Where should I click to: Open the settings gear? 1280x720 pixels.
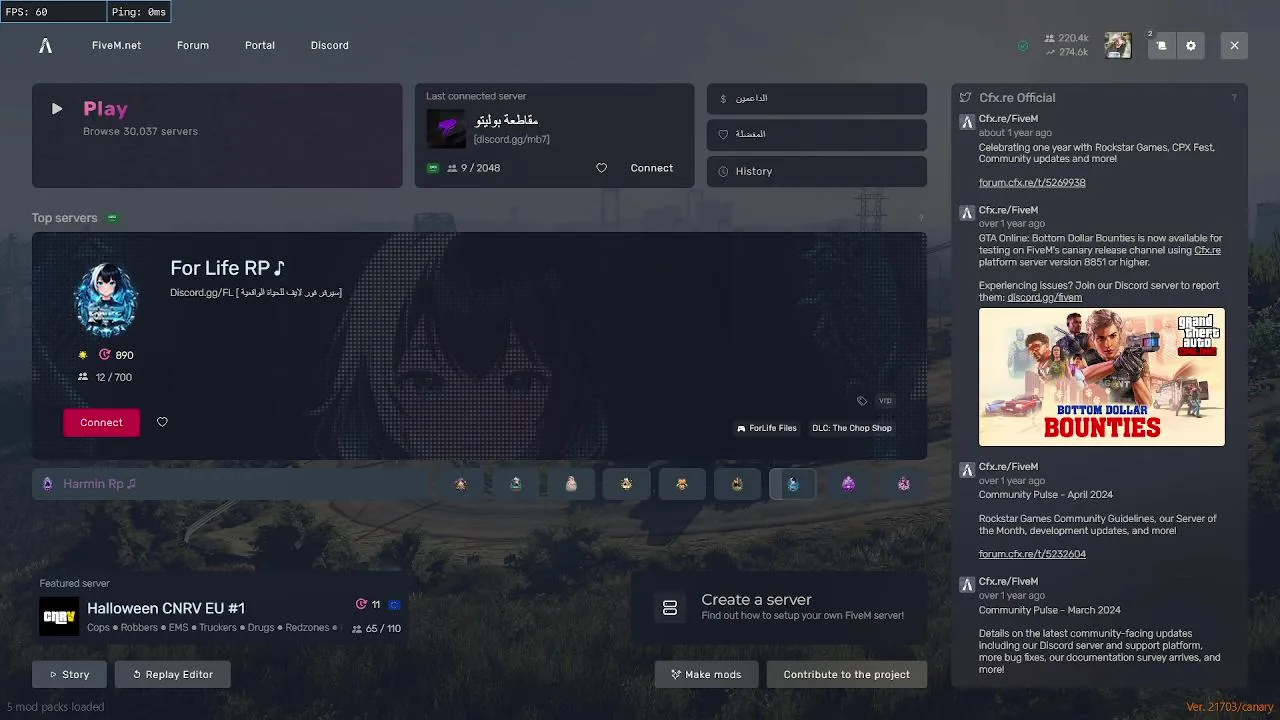(x=1191, y=45)
